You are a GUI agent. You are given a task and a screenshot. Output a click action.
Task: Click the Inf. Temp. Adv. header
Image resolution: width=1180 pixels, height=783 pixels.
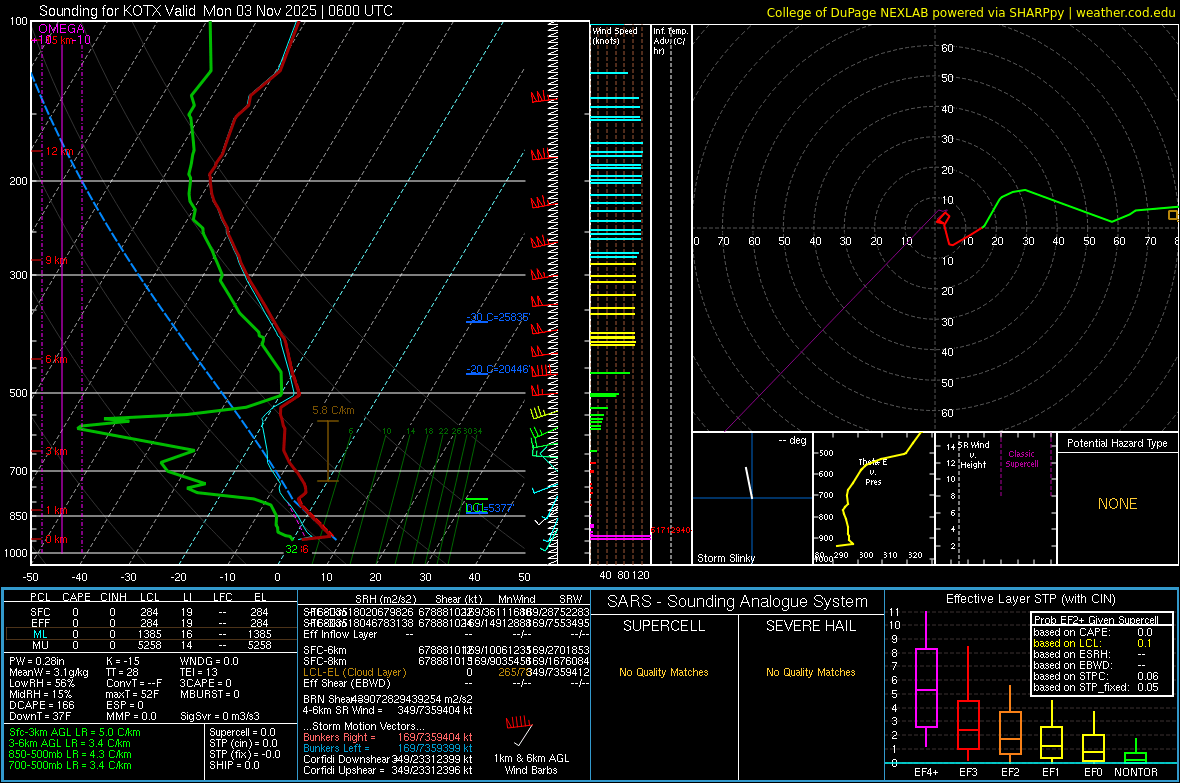coord(669,41)
